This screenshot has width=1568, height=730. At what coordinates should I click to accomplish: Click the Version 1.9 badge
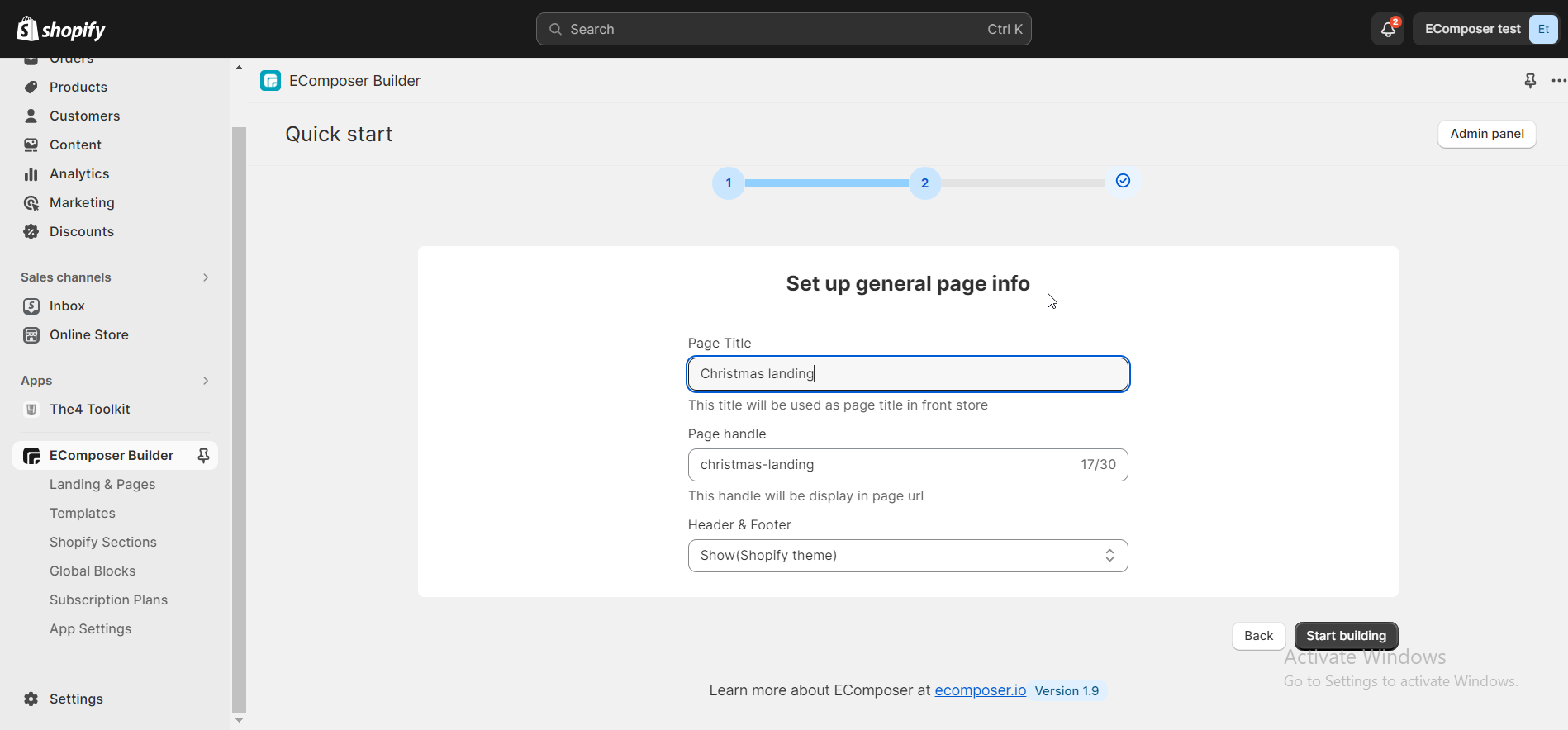click(x=1067, y=691)
